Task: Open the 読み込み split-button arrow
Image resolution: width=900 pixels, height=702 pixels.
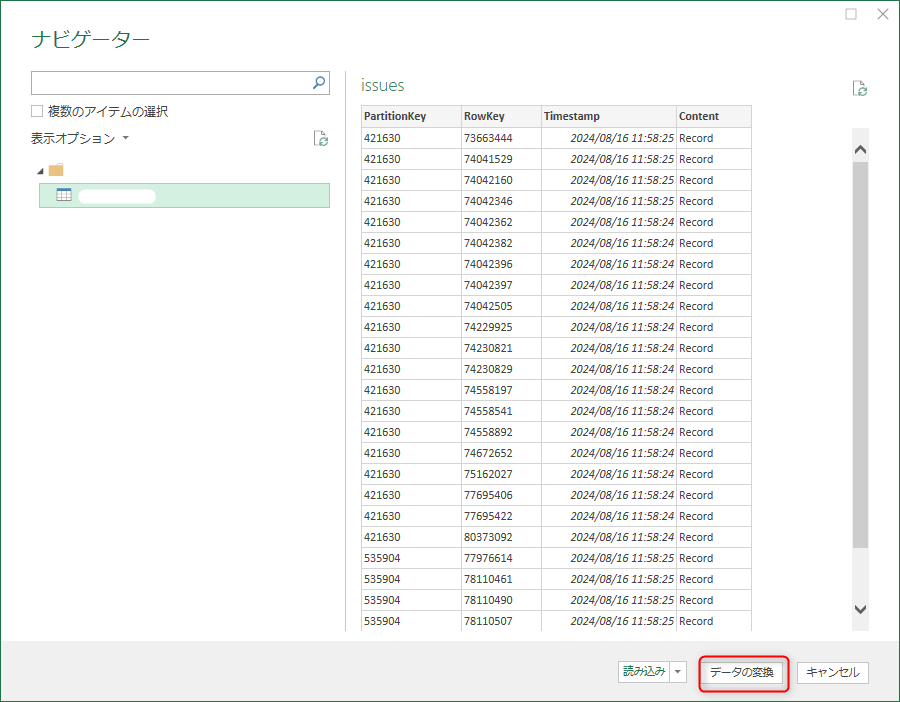Action: 678,672
